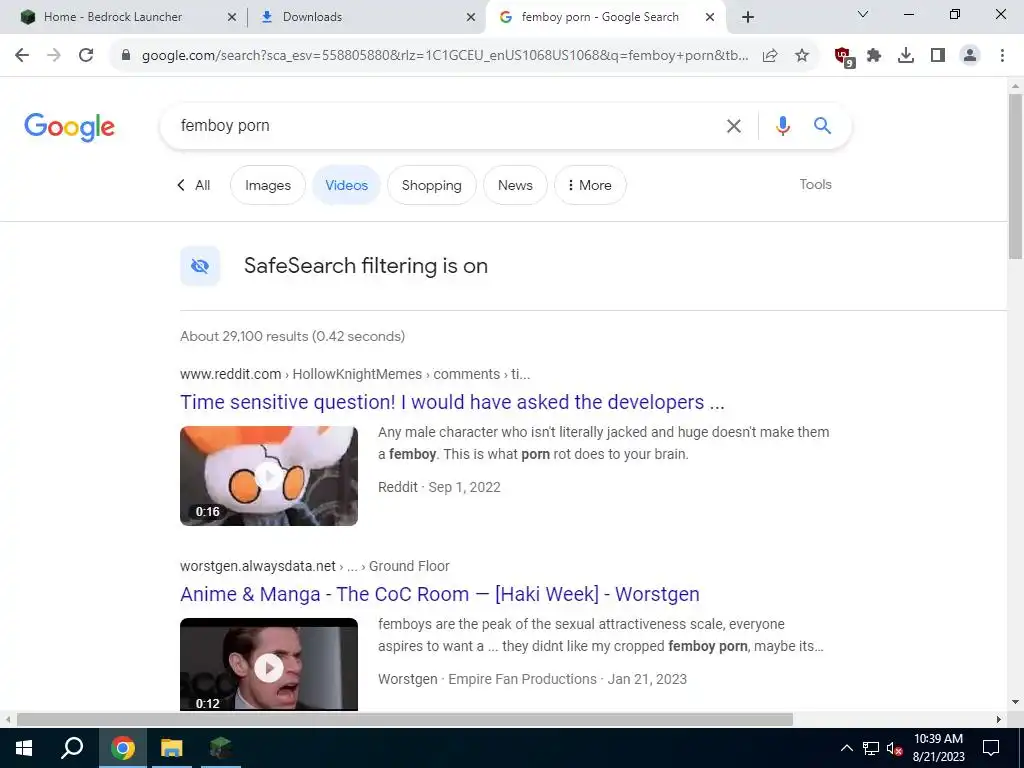The image size is (1024, 768).
Task: Close the Google Search tab
Action: pyautogui.click(x=710, y=18)
